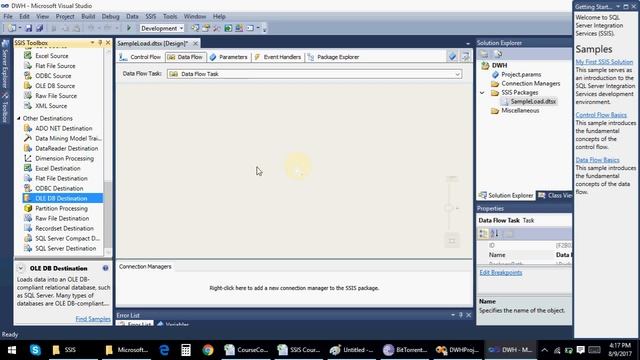Select OLE DB Destination item
This screenshot has width=640, height=360.
coord(61,198)
